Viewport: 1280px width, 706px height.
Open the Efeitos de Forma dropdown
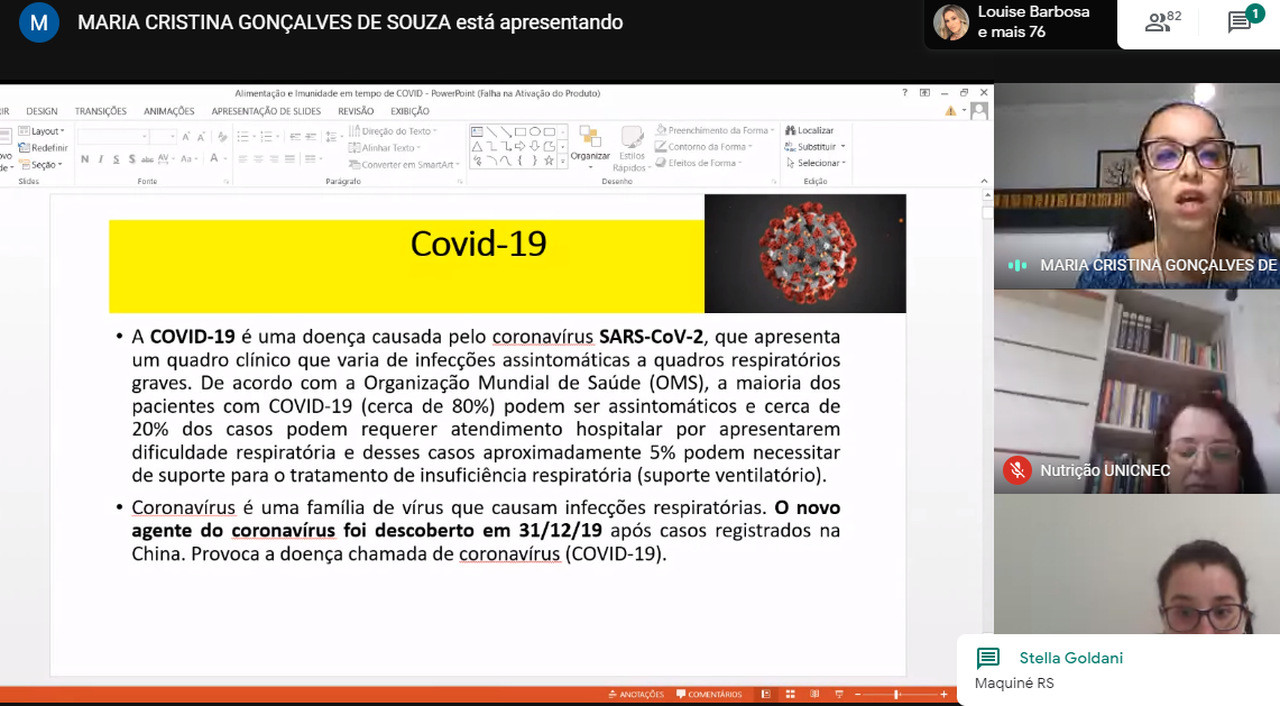[698, 163]
